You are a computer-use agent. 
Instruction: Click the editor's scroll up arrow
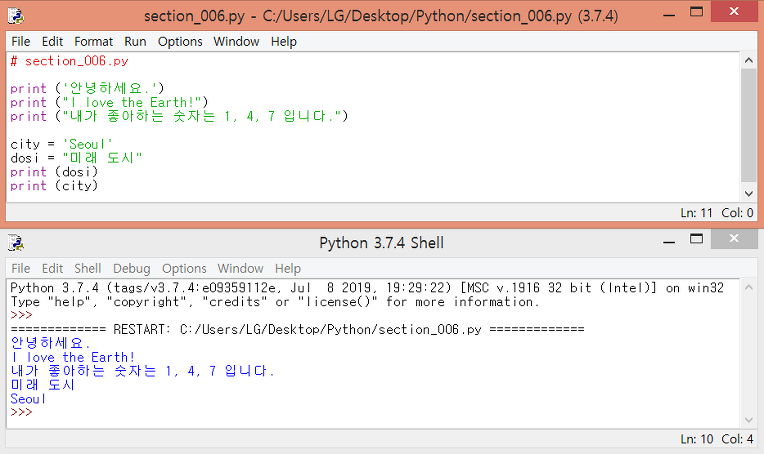click(x=749, y=60)
